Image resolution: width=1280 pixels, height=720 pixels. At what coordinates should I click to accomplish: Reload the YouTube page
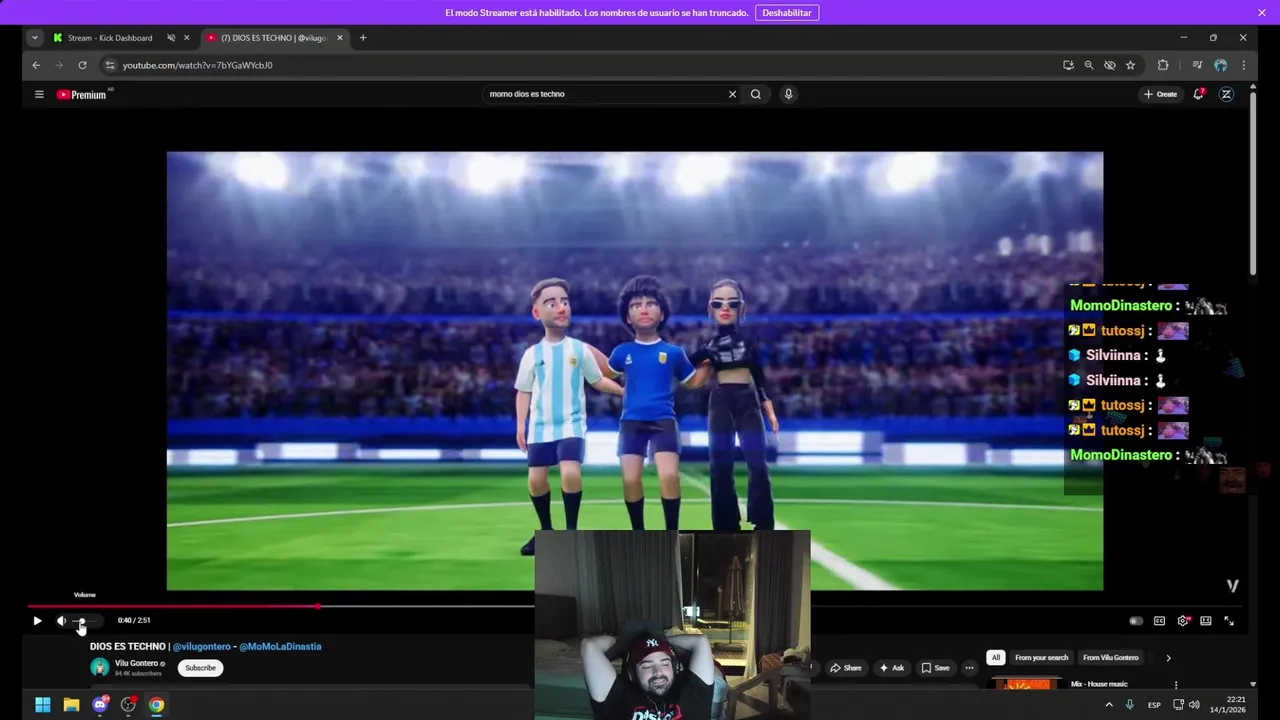click(x=82, y=65)
